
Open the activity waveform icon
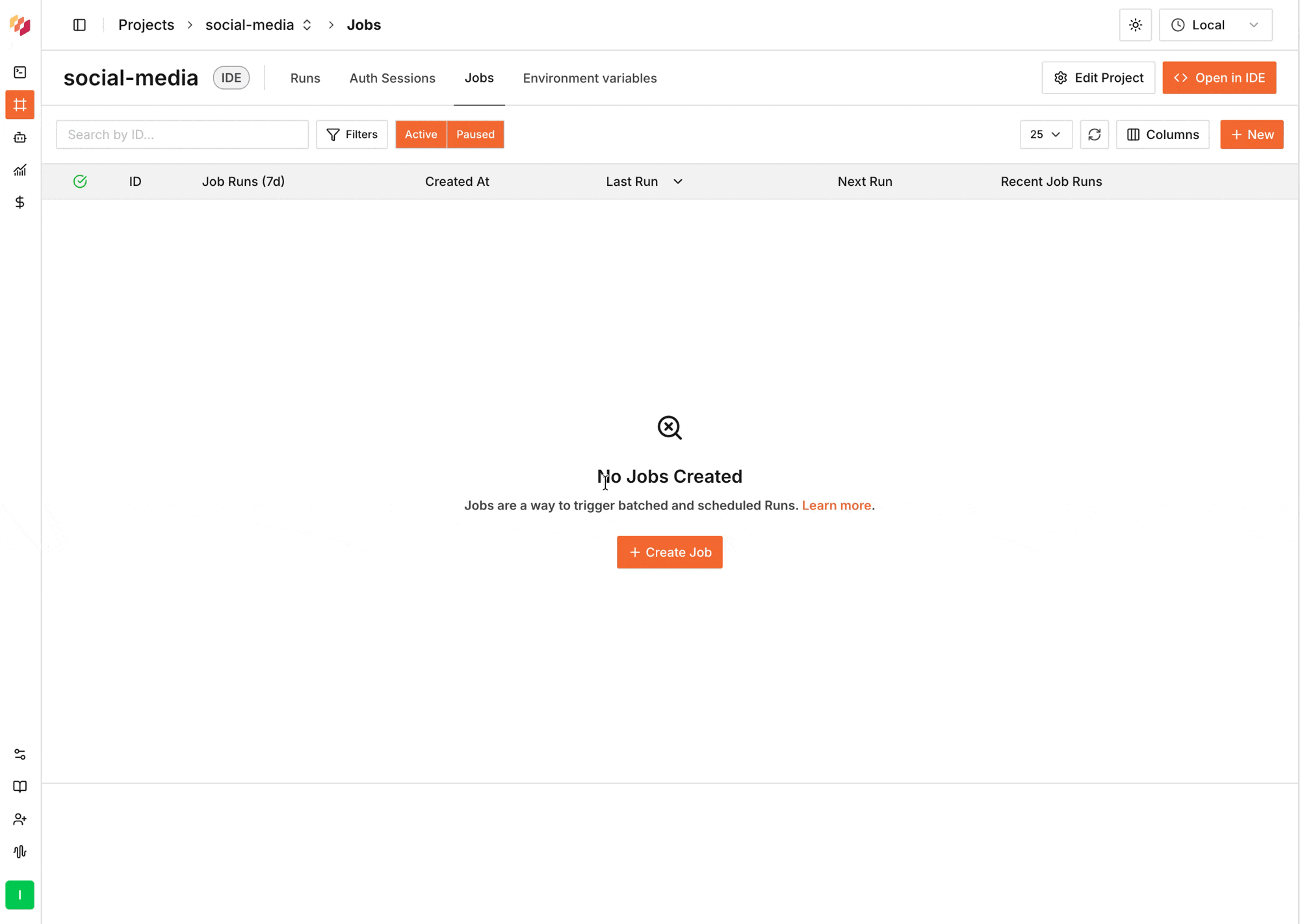pos(19,851)
